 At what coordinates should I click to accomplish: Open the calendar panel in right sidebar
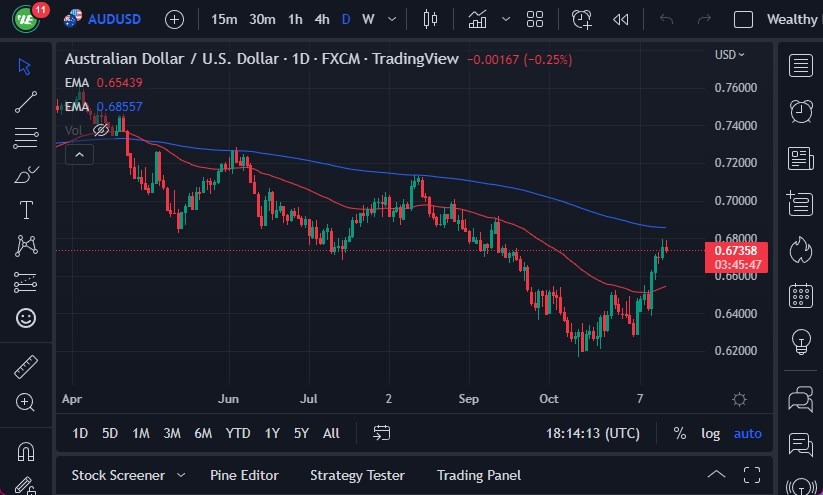(x=800, y=295)
